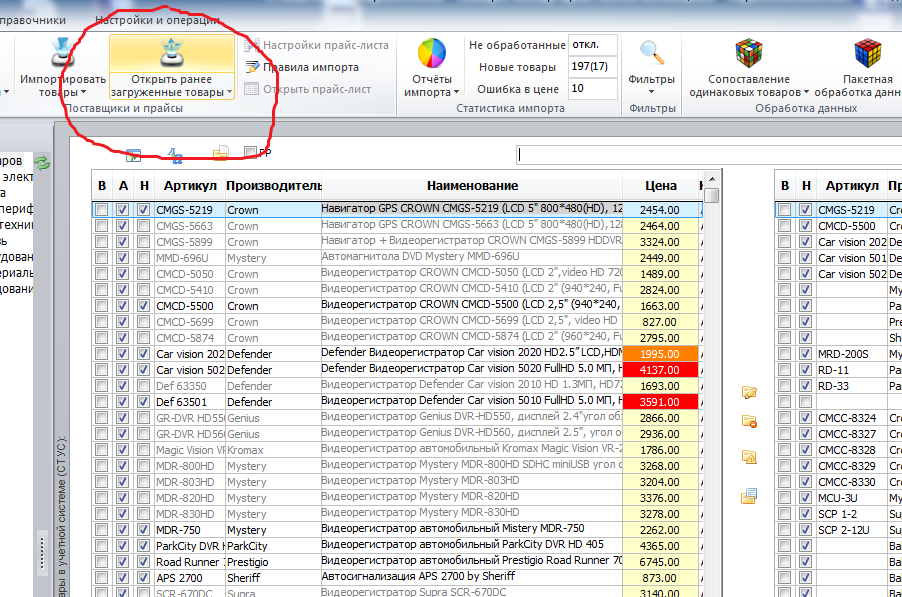
Task: Click the Отчёты импорта pie chart icon
Action: pos(431,53)
